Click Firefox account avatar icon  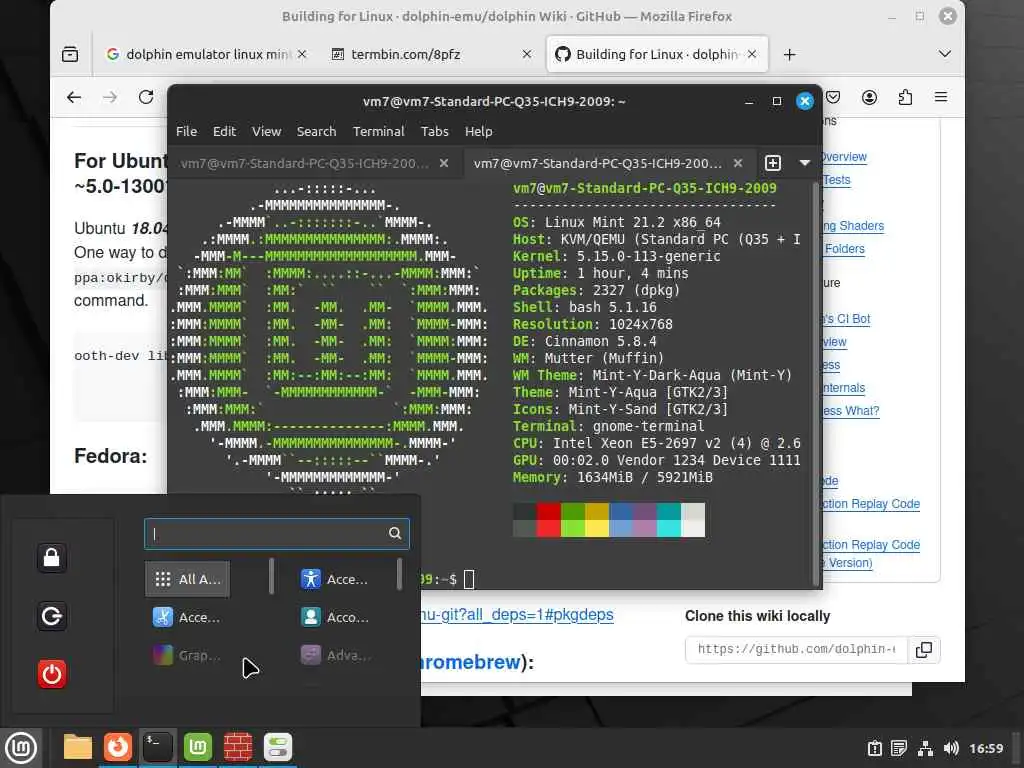point(869,97)
